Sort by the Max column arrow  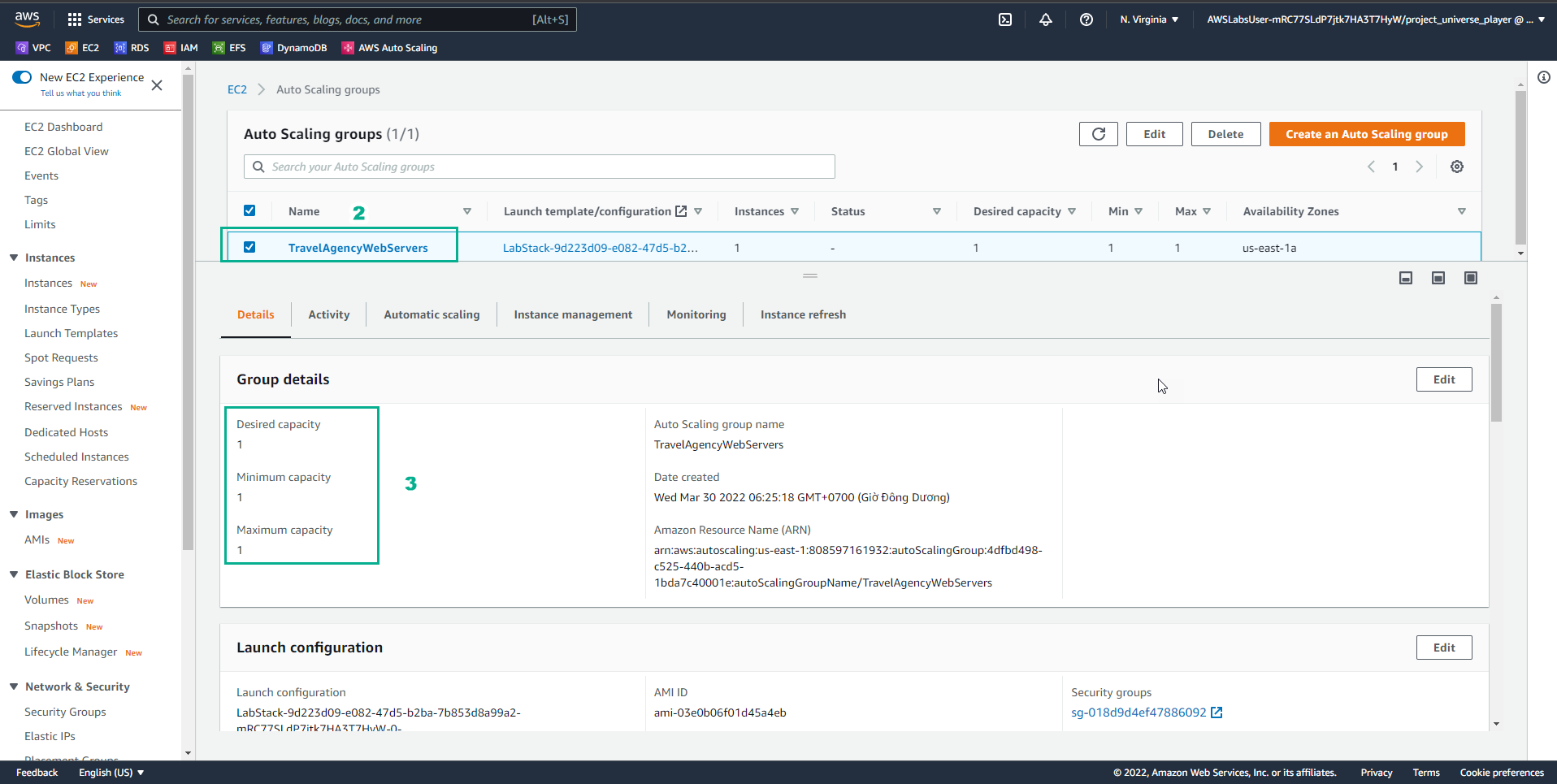pyautogui.click(x=1207, y=211)
